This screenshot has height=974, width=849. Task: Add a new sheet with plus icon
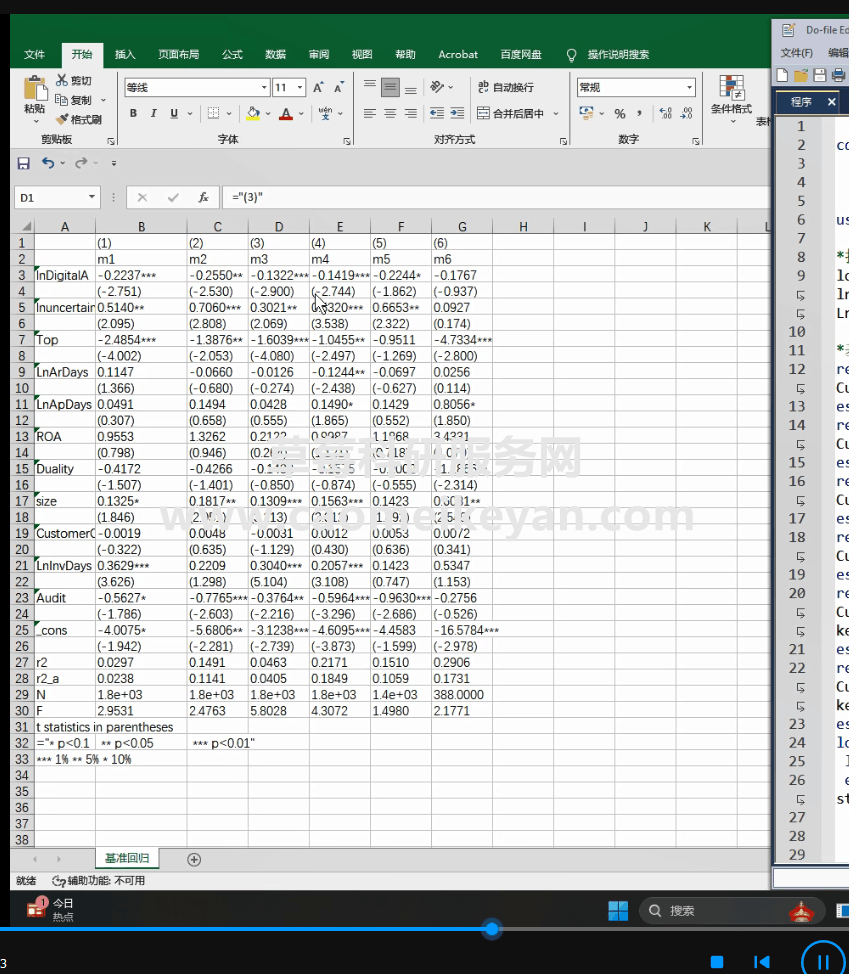coord(194,860)
